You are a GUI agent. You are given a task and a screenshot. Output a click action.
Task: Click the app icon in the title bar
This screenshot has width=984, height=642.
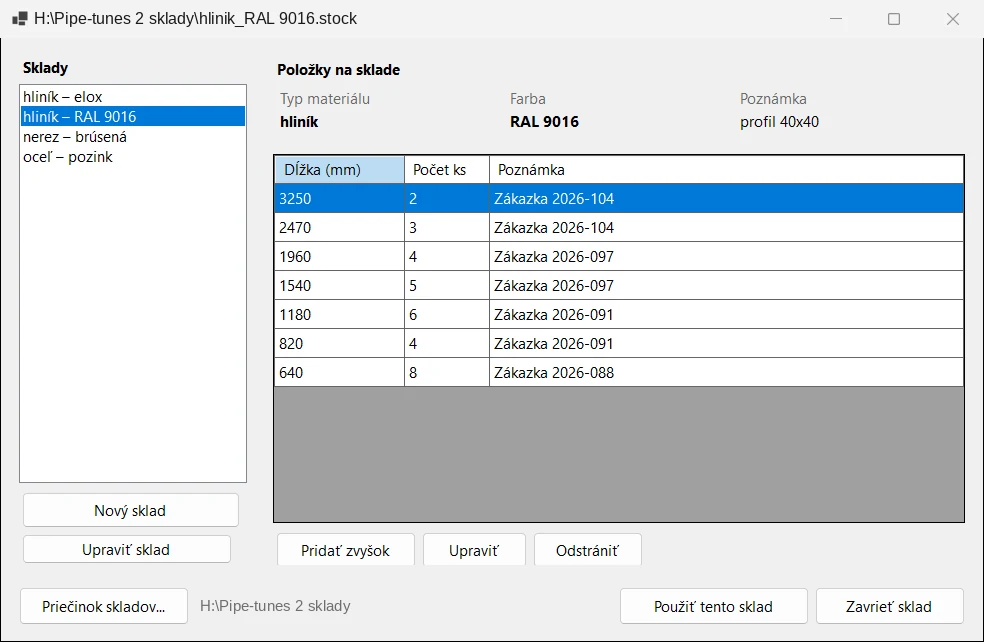[19, 19]
